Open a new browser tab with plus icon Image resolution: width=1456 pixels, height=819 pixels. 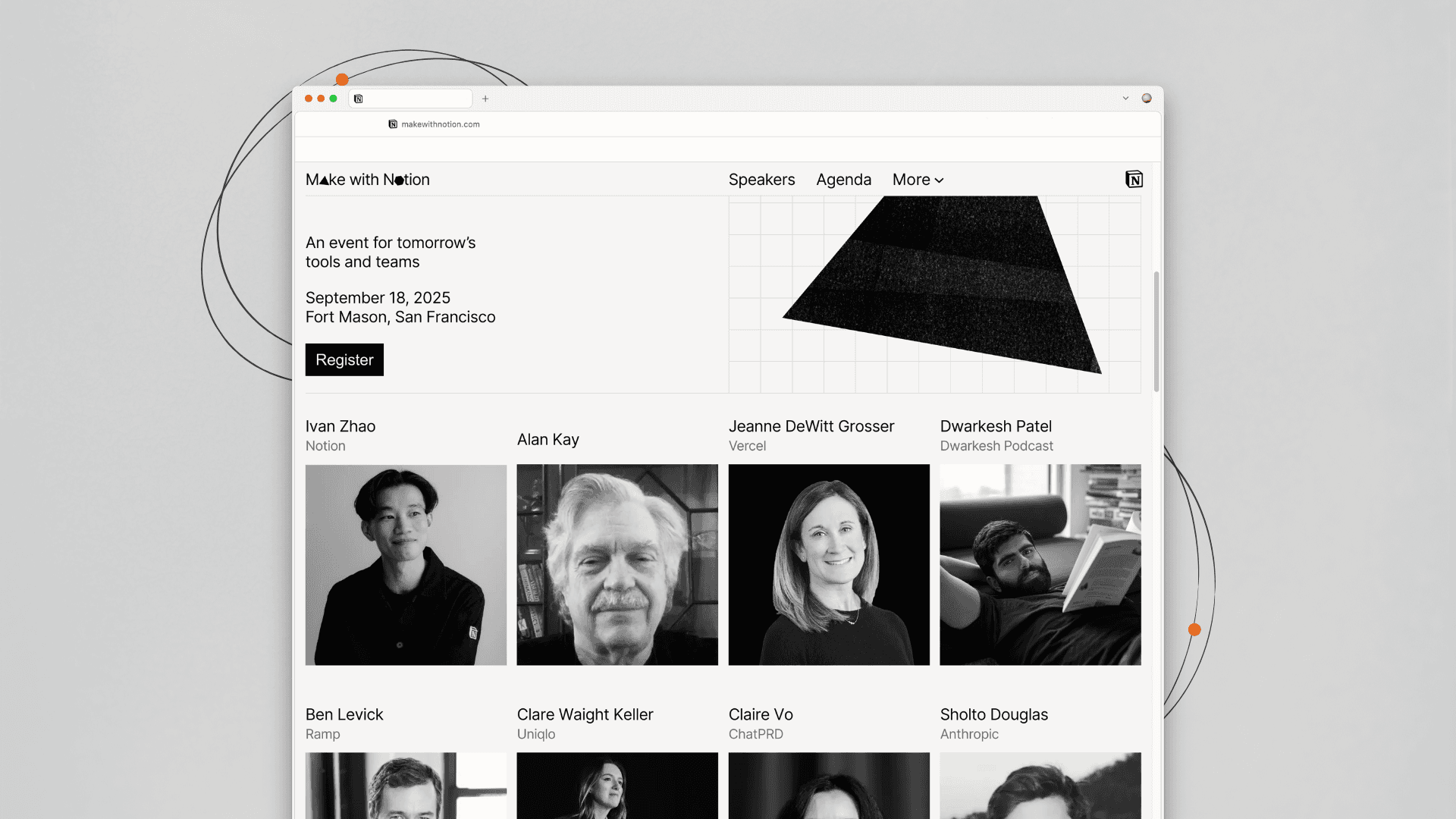click(485, 99)
